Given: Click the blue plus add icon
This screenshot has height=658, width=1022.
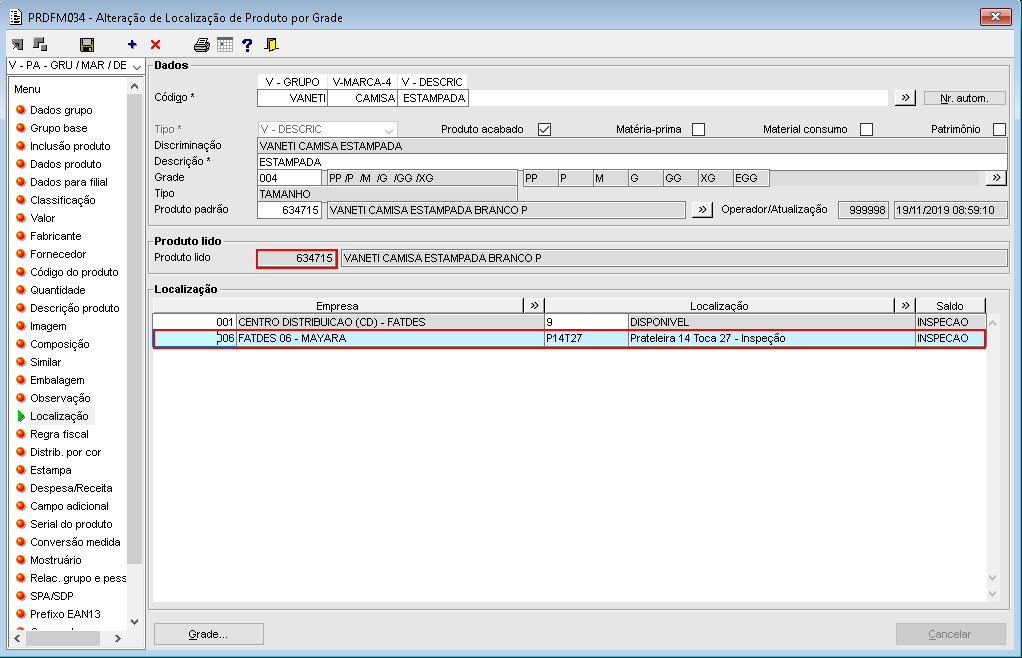Looking at the screenshot, I should 132,44.
